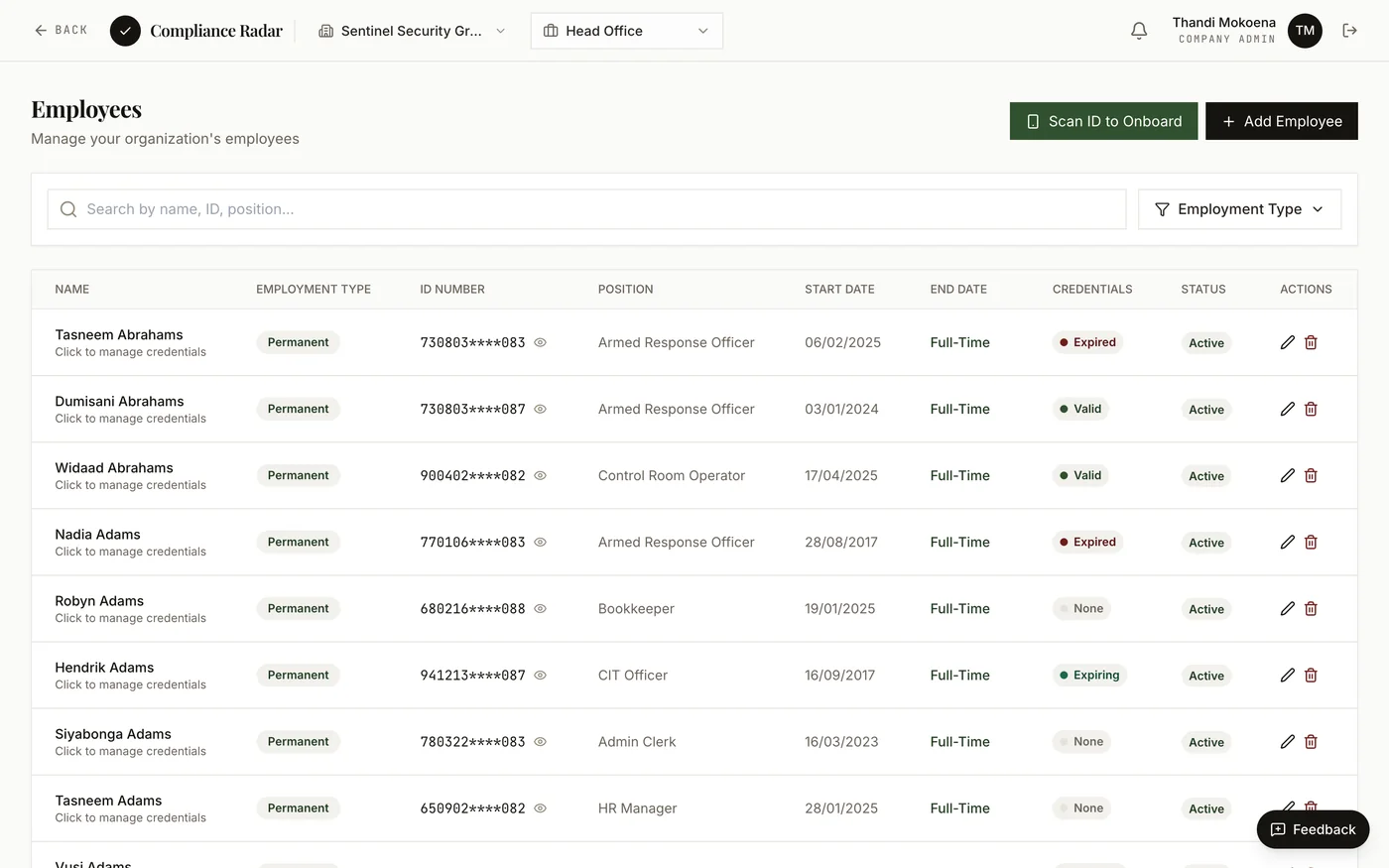Edit Hendrik Adams record
This screenshot has height=868, width=1389.
click(1288, 675)
